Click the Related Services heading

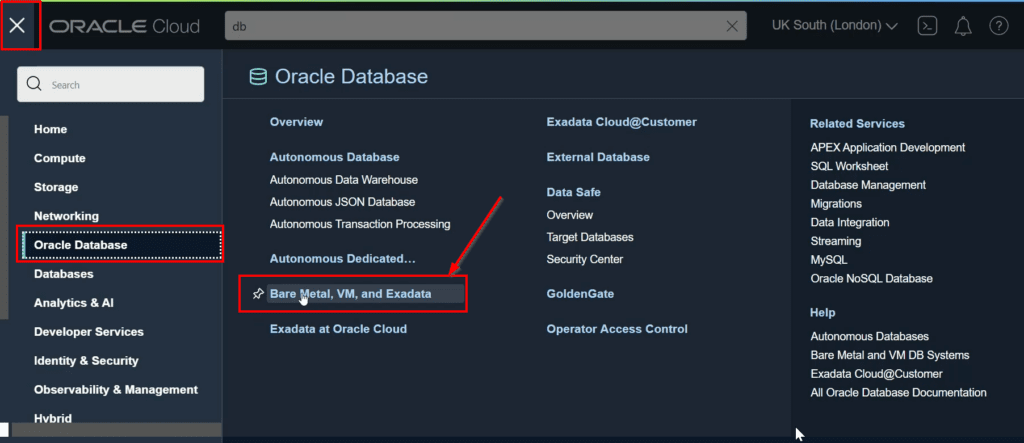point(857,123)
